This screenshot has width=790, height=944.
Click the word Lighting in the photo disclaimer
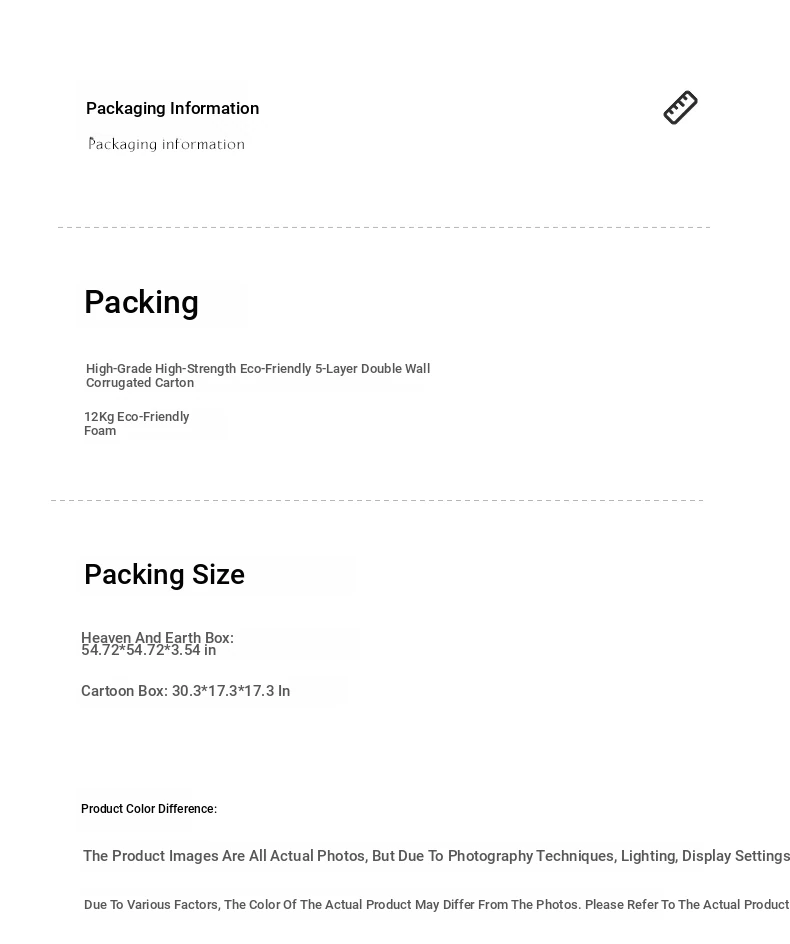click(649, 856)
